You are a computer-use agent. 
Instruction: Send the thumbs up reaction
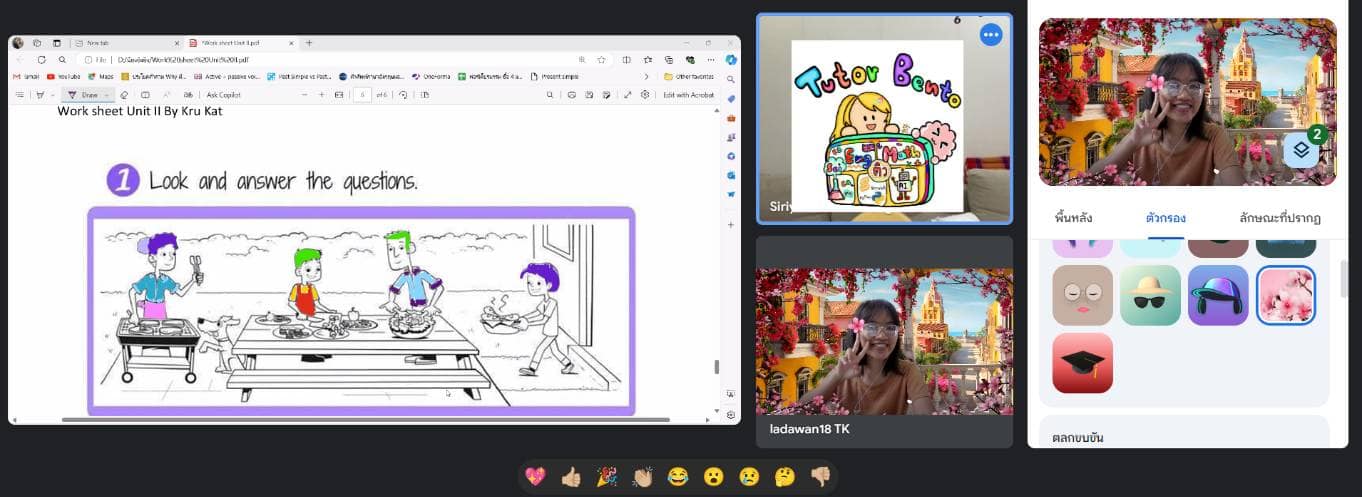click(x=571, y=477)
